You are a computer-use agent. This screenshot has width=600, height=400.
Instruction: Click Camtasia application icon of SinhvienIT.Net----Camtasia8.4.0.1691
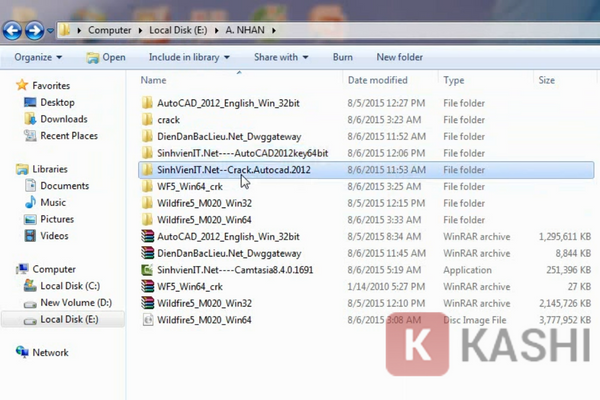point(147,270)
